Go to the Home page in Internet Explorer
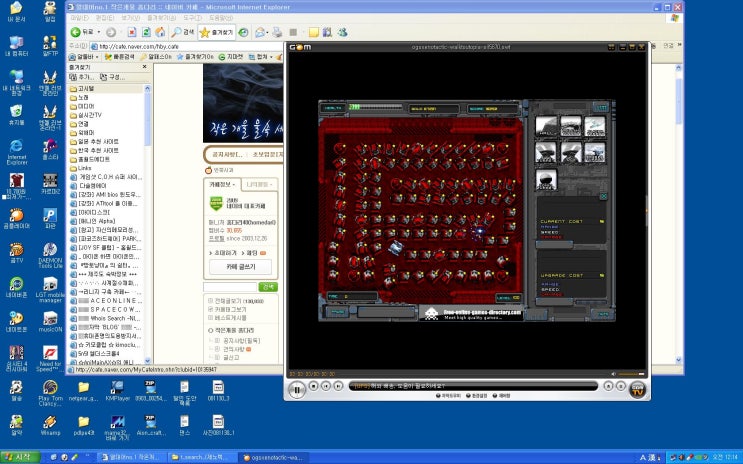Image resolution: width=743 pixels, height=464 pixels. click(161, 32)
